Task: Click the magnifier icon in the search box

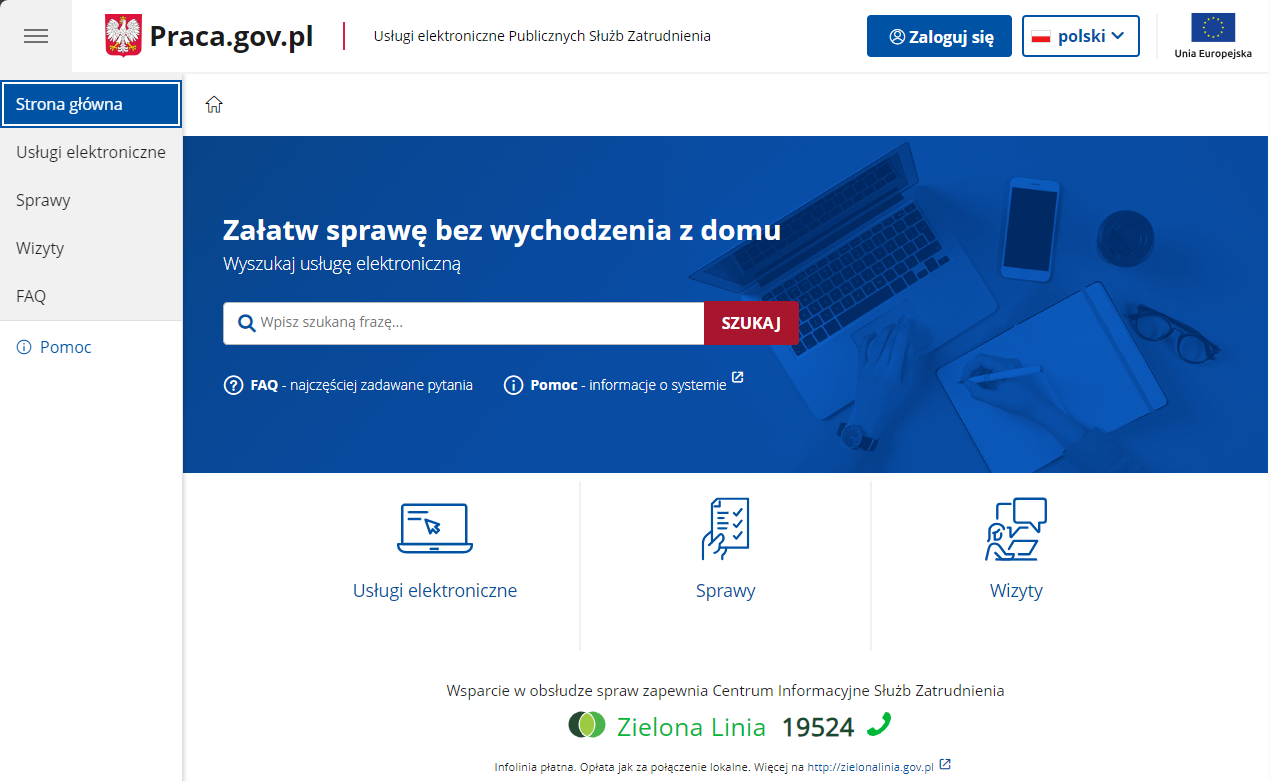Action: (246, 323)
